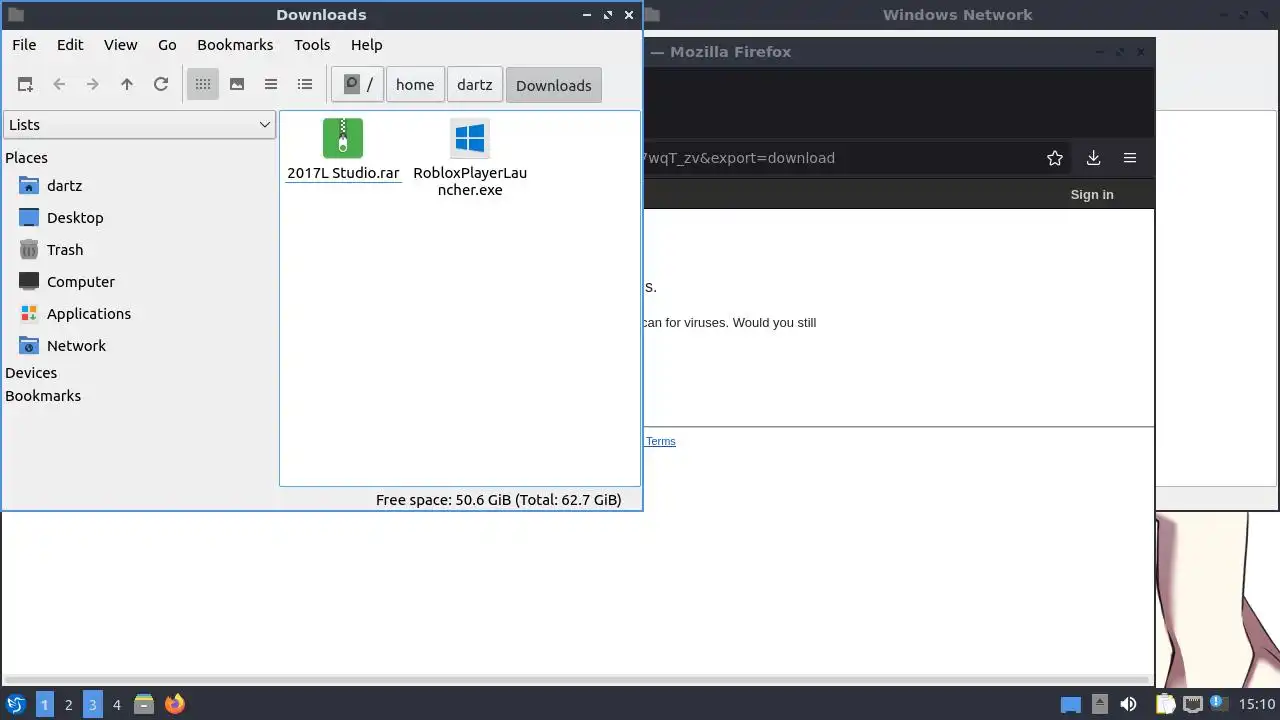Click the 2017L Studio.rar file name
The height and width of the screenshot is (720, 1280).
(343, 173)
